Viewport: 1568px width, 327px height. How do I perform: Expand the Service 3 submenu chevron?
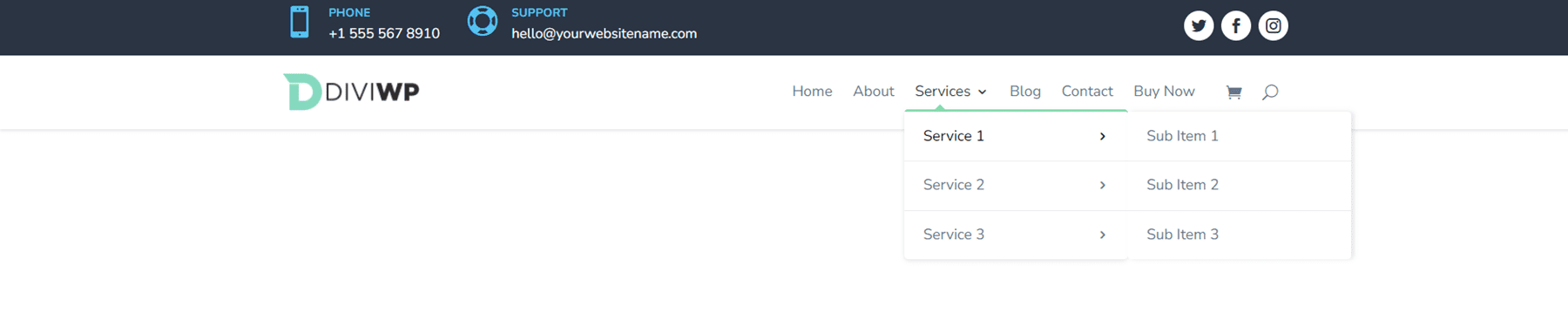[1103, 235]
